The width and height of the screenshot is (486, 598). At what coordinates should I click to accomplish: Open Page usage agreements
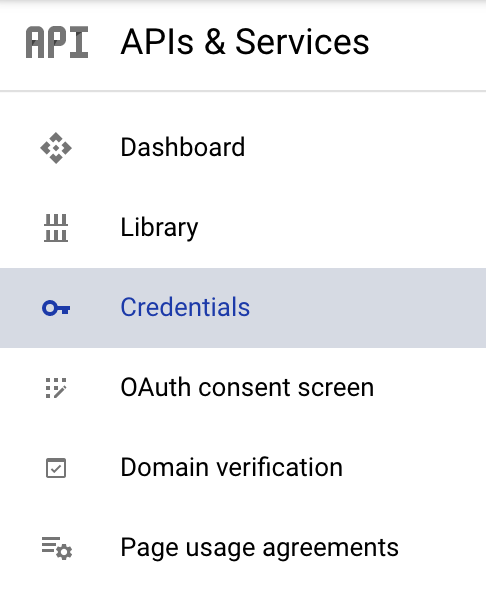pos(243,548)
